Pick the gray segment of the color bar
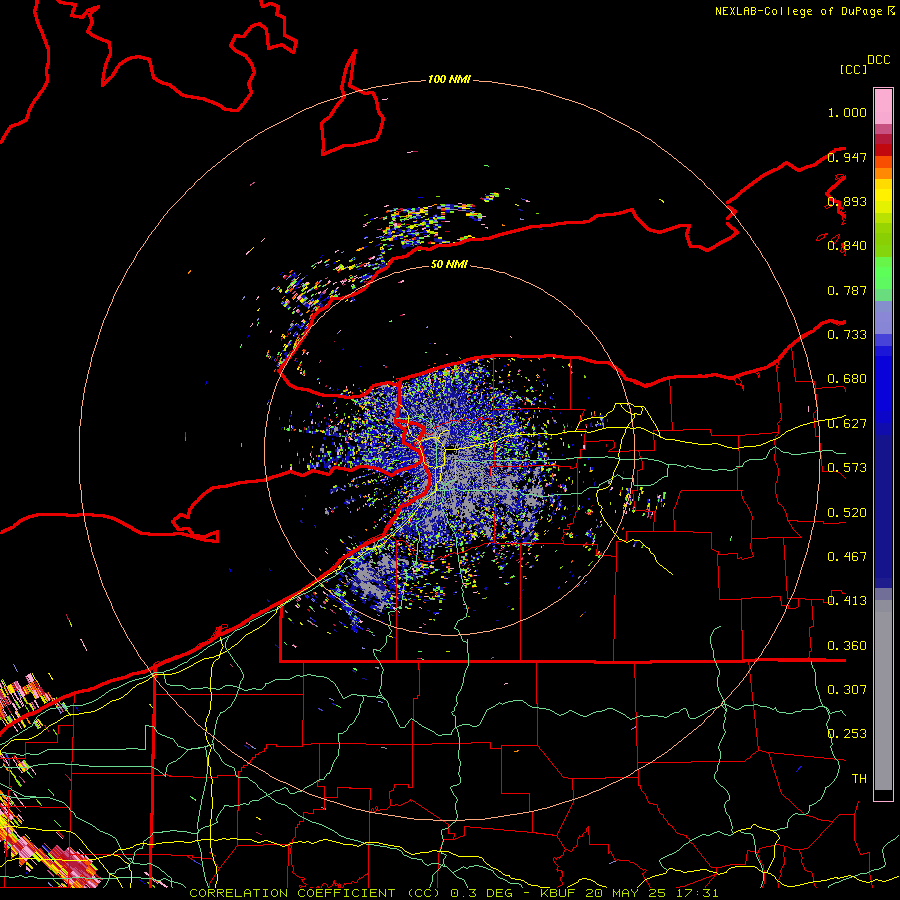The height and width of the screenshot is (900, 900). (883, 695)
